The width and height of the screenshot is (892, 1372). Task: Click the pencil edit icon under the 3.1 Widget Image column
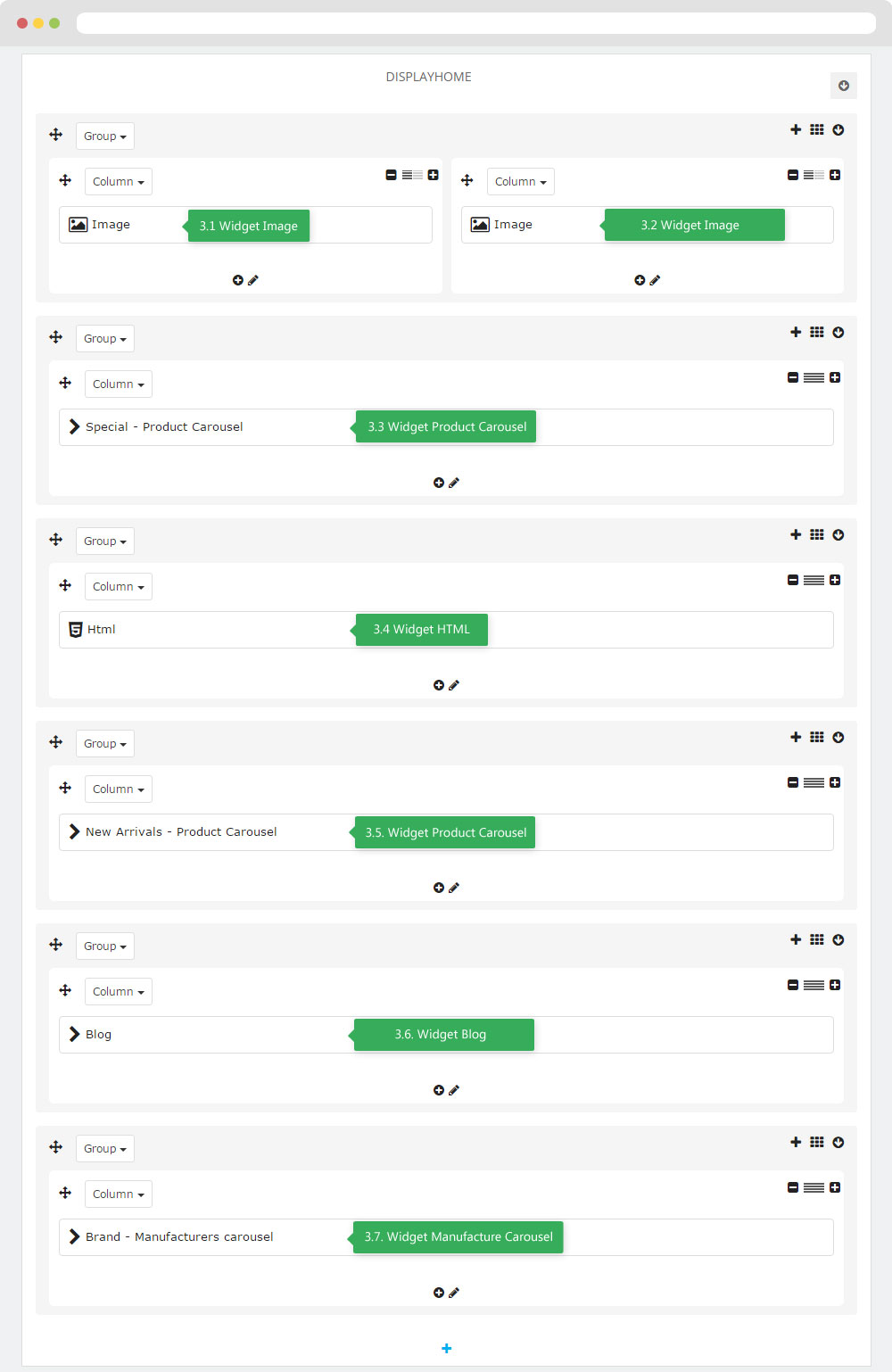pos(253,280)
